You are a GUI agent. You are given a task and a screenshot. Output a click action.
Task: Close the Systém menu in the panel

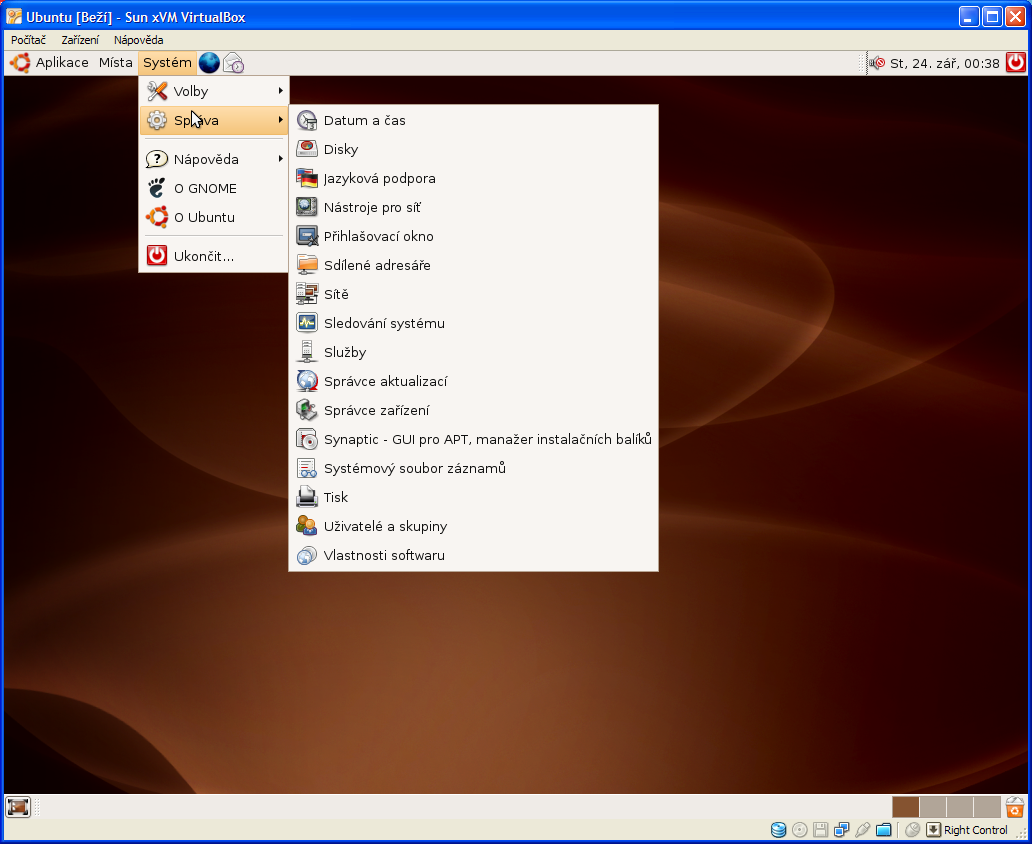pyautogui.click(x=167, y=63)
